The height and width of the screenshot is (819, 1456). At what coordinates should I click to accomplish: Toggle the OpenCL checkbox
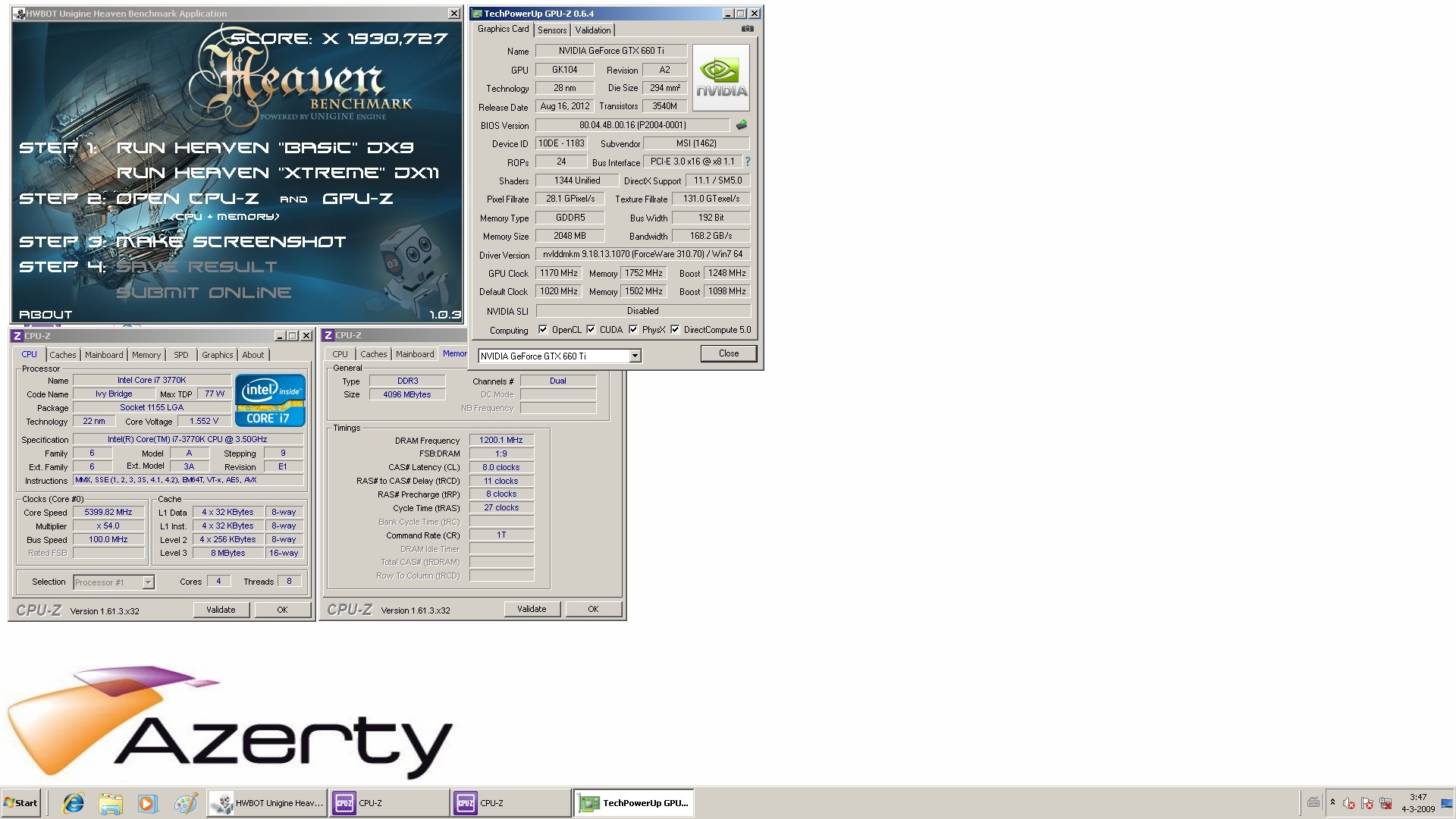(543, 330)
